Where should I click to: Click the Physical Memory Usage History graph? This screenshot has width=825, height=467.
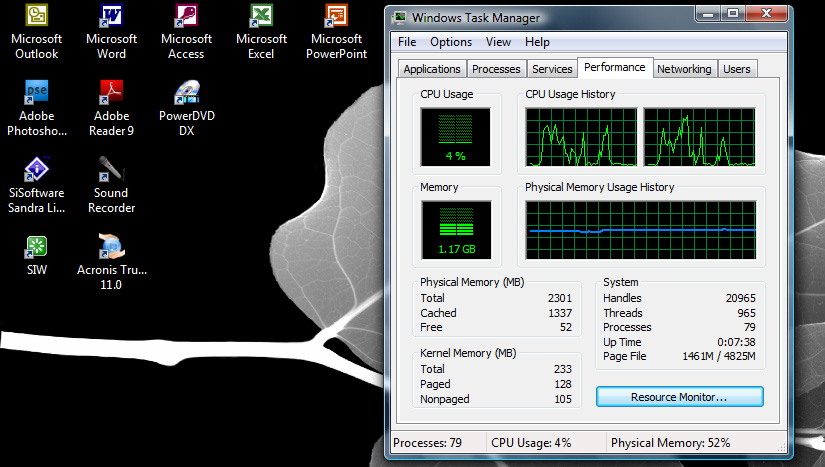[x=641, y=230]
